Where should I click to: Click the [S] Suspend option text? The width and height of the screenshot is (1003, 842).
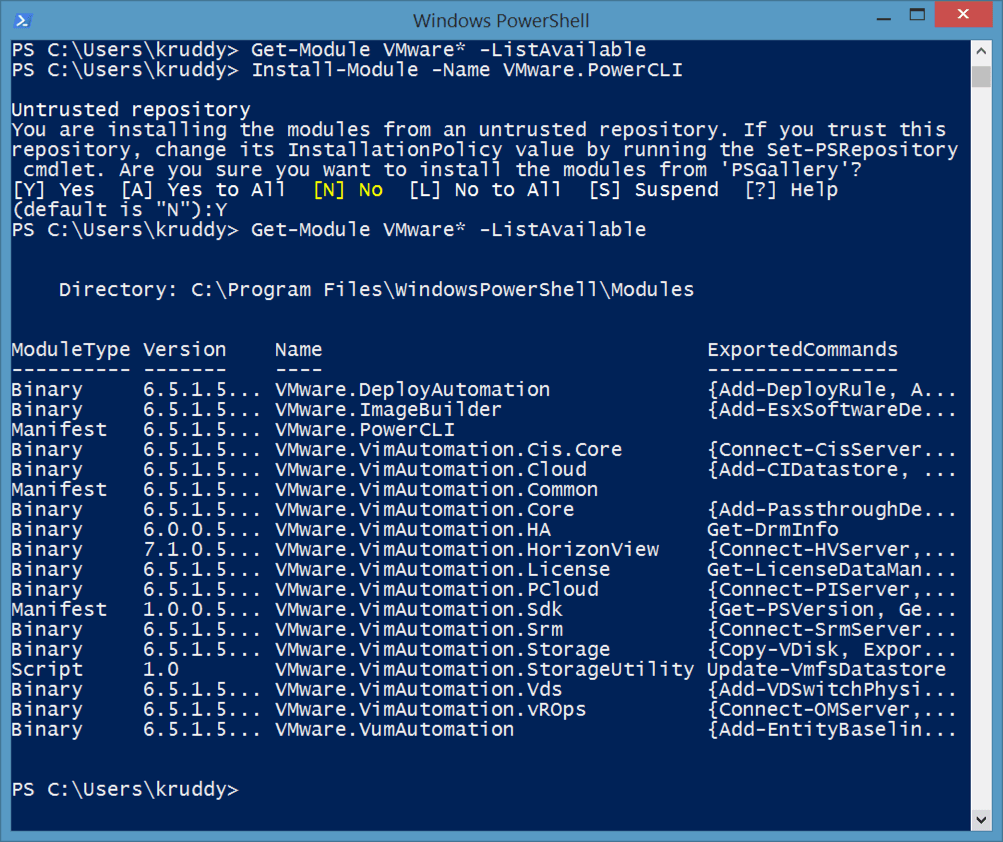tap(653, 190)
